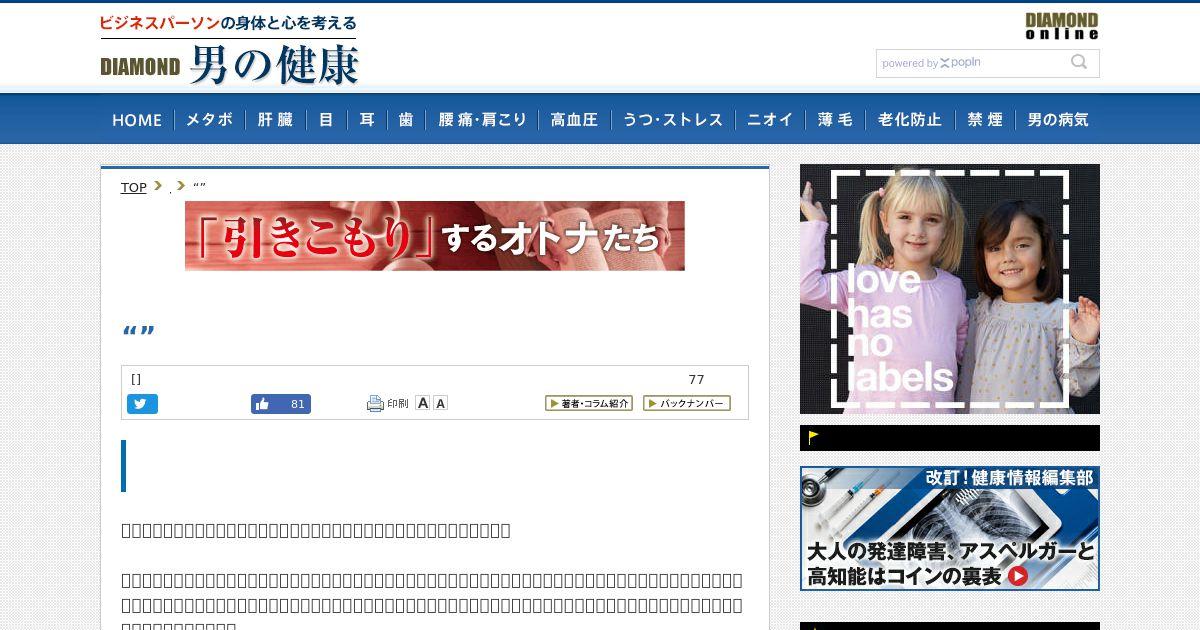Open the HOME menu item

point(137,119)
